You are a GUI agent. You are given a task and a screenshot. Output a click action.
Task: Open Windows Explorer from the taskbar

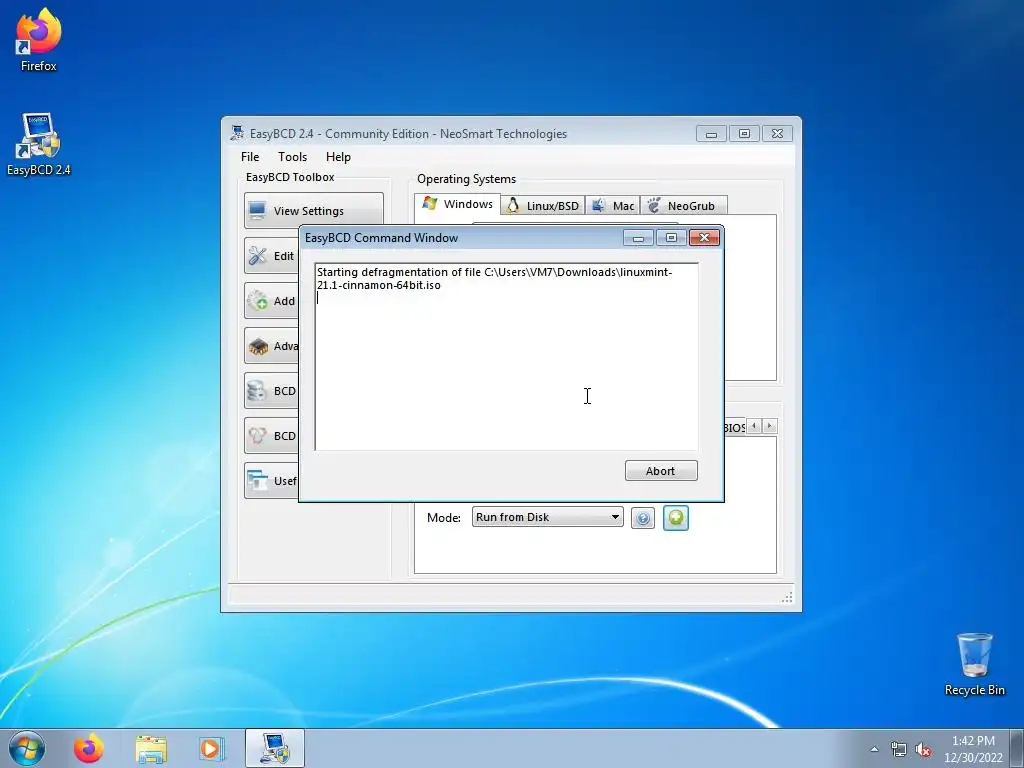151,748
